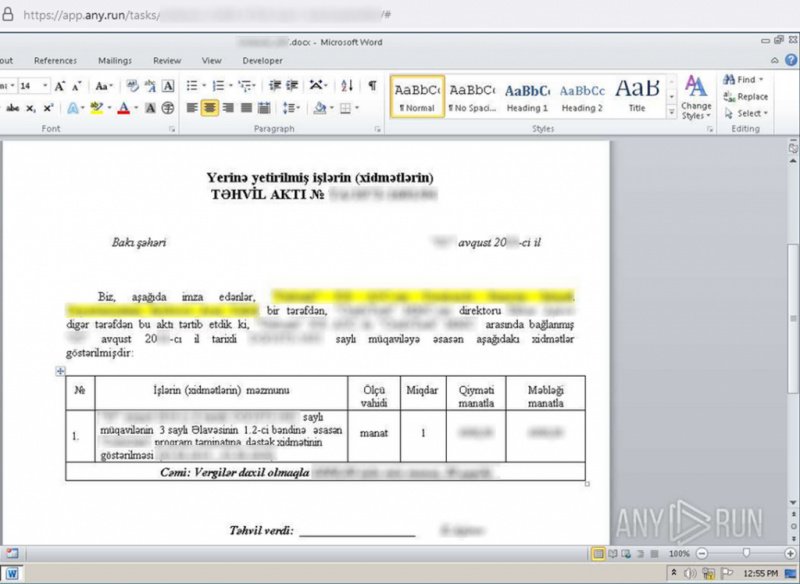Click the Grow Font icon
The height and width of the screenshot is (584, 800).
(x=60, y=86)
